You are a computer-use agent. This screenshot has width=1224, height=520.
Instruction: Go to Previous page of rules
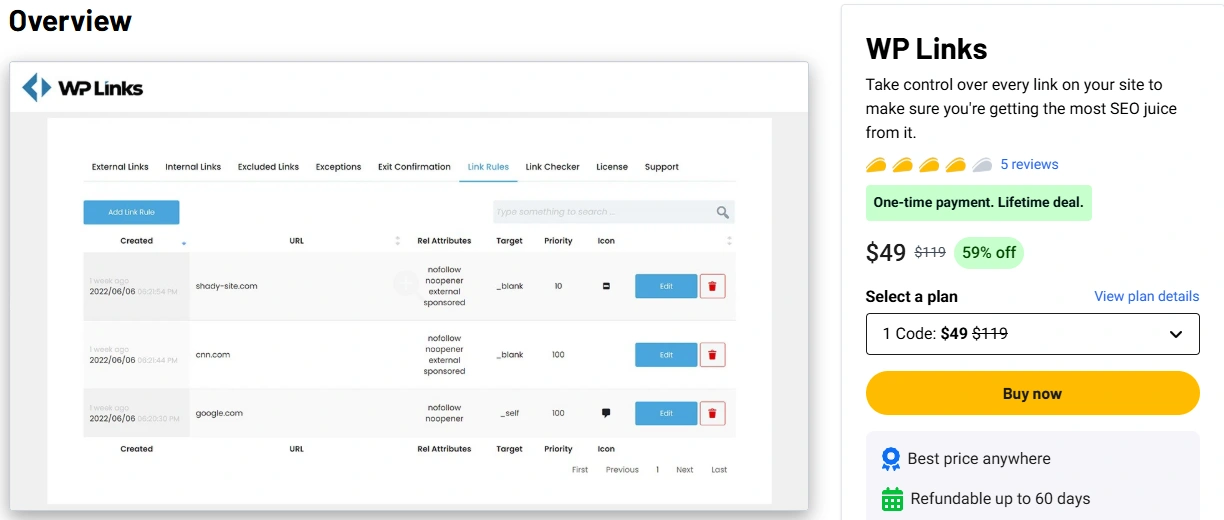tap(622, 470)
